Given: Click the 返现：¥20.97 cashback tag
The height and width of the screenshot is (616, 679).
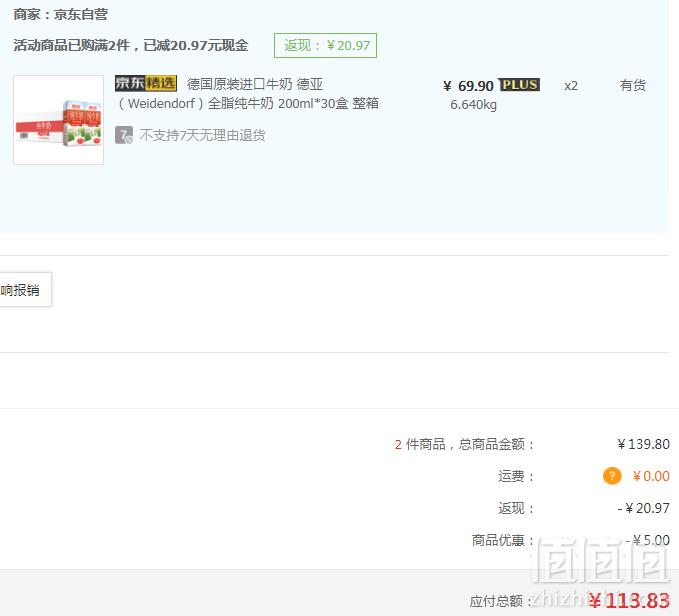Looking at the screenshot, I should (x=325, y=45).
